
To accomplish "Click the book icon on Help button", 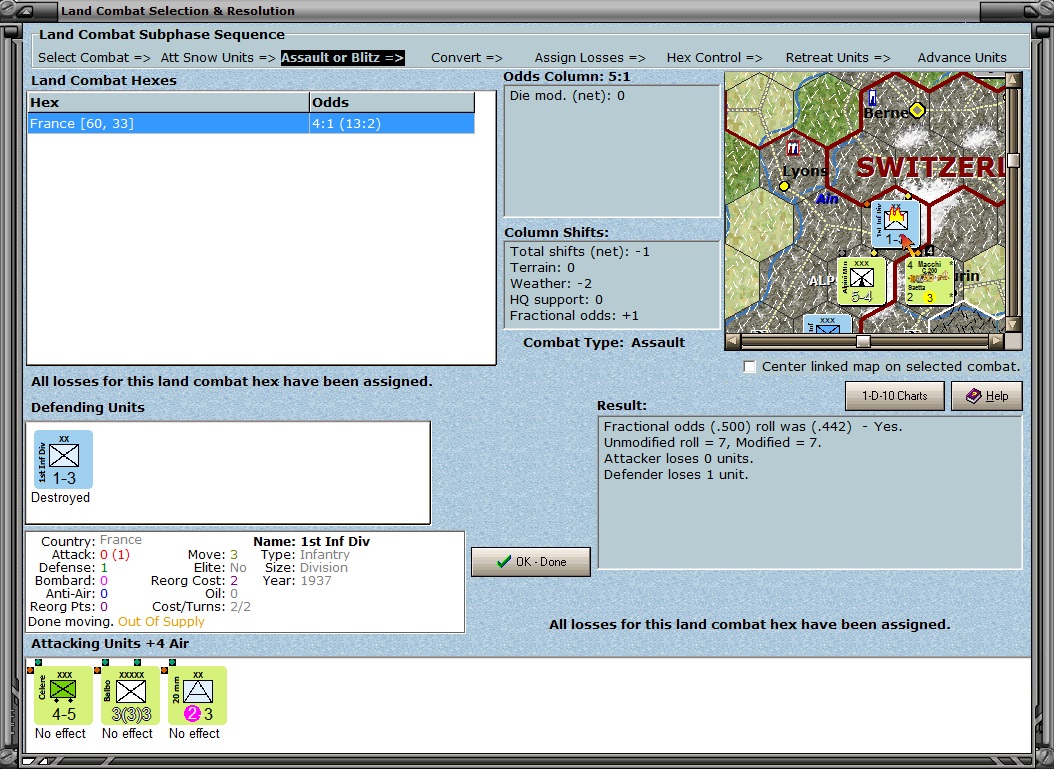I will (x=973, y=396).
